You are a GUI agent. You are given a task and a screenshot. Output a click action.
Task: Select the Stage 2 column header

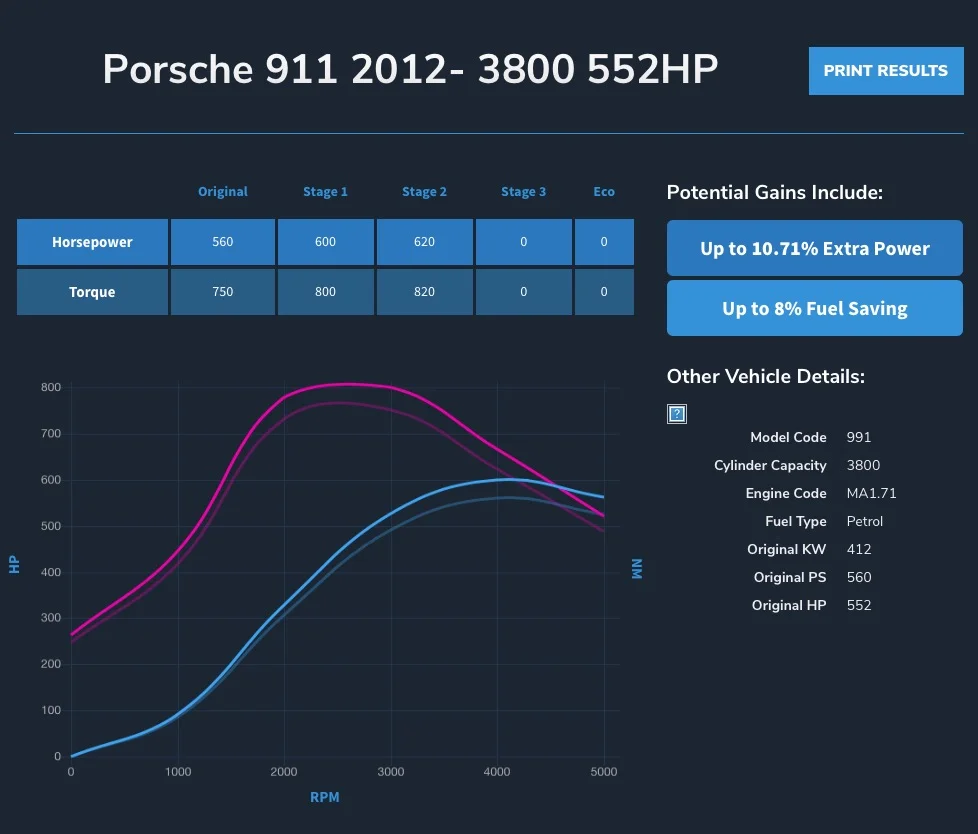(x=424, y=192)
